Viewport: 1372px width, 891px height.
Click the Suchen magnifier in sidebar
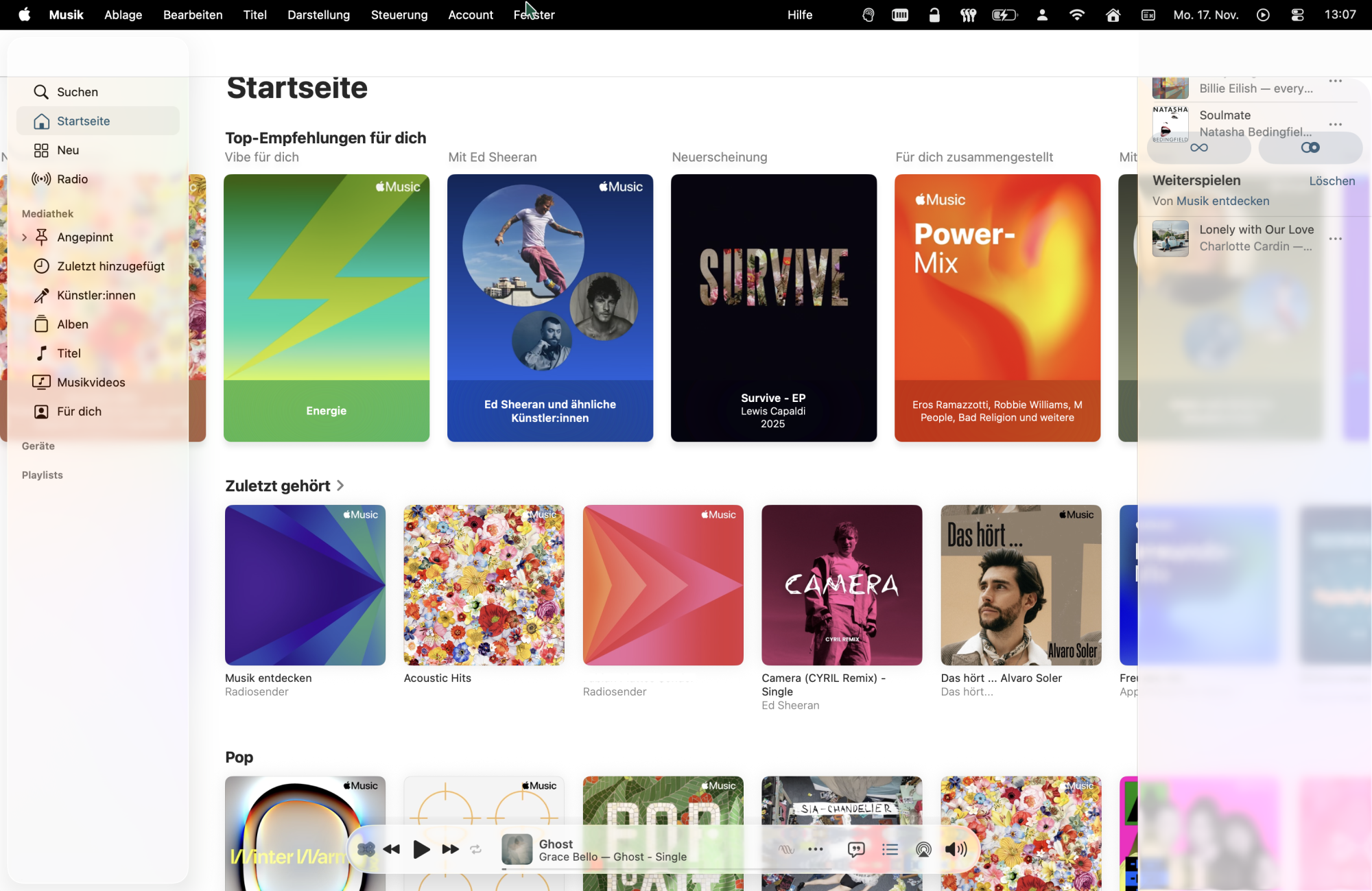tap(41, 92)
